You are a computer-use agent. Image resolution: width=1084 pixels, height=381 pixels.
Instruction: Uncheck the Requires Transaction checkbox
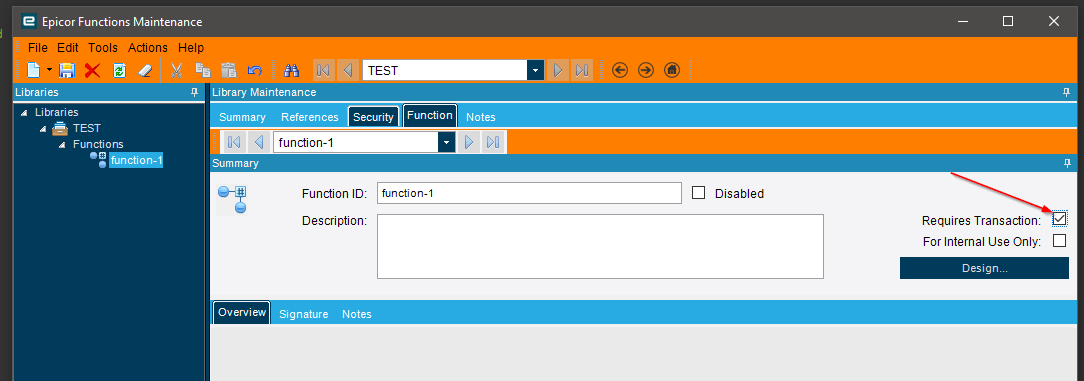pyautogui.click(x=1059, y=219)
